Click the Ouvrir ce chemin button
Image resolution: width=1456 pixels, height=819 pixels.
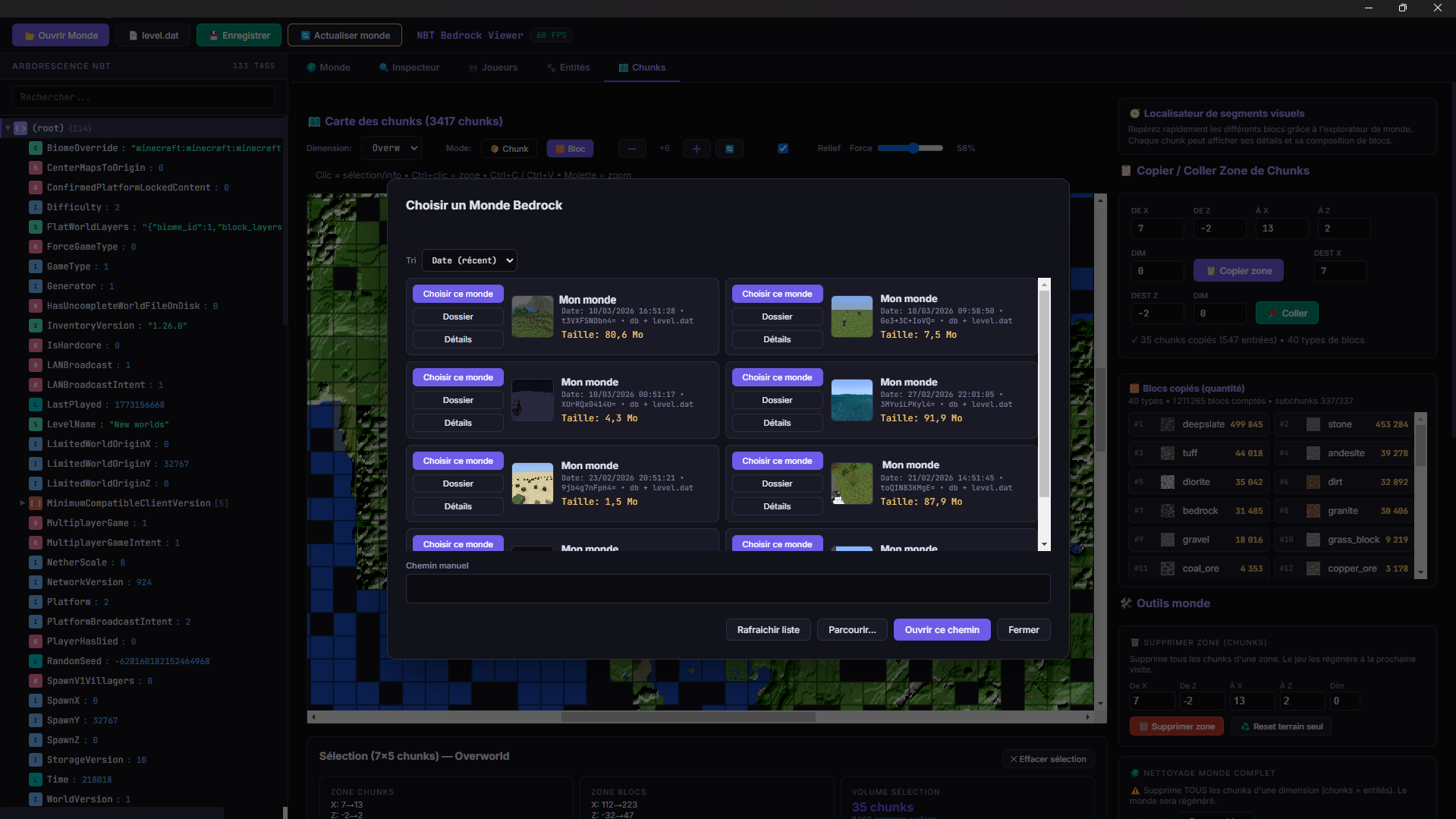coord(942,630)
